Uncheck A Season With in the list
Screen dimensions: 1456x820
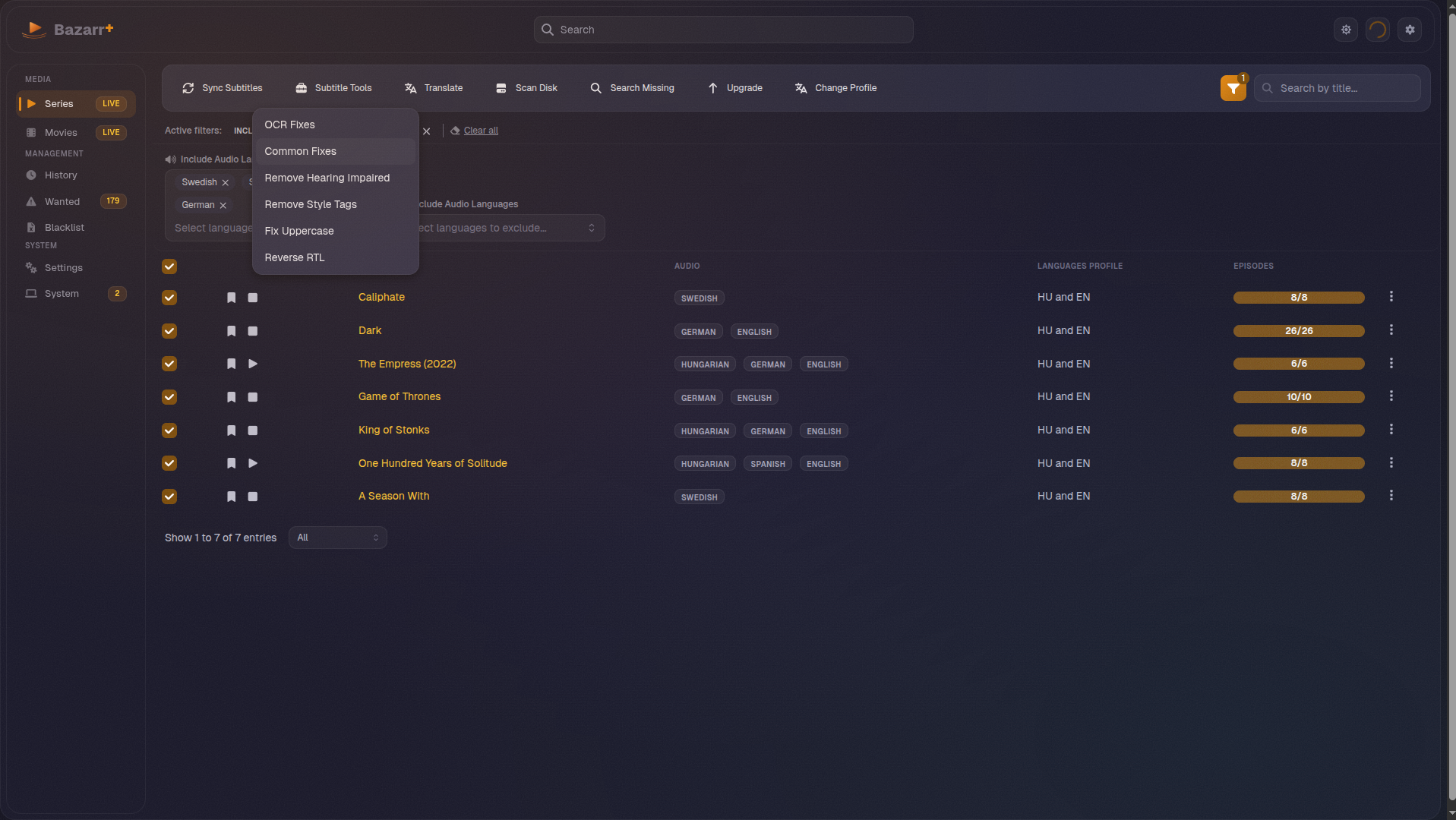coord(169,497)
